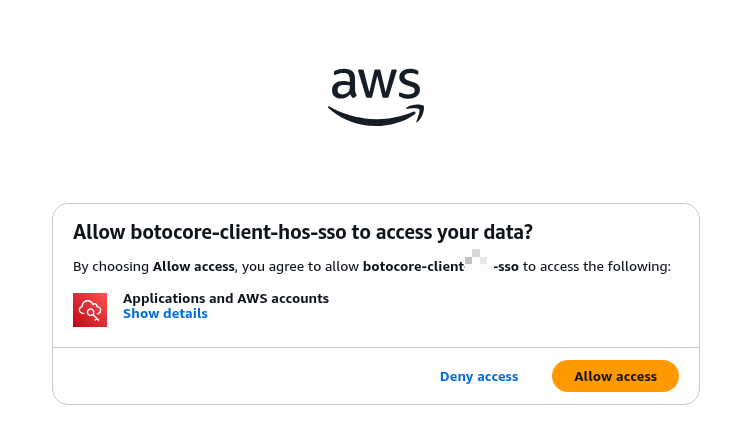Expand Show details for requested permissions
This screenshot has height=423, width=742.
(x=165, y=314)
